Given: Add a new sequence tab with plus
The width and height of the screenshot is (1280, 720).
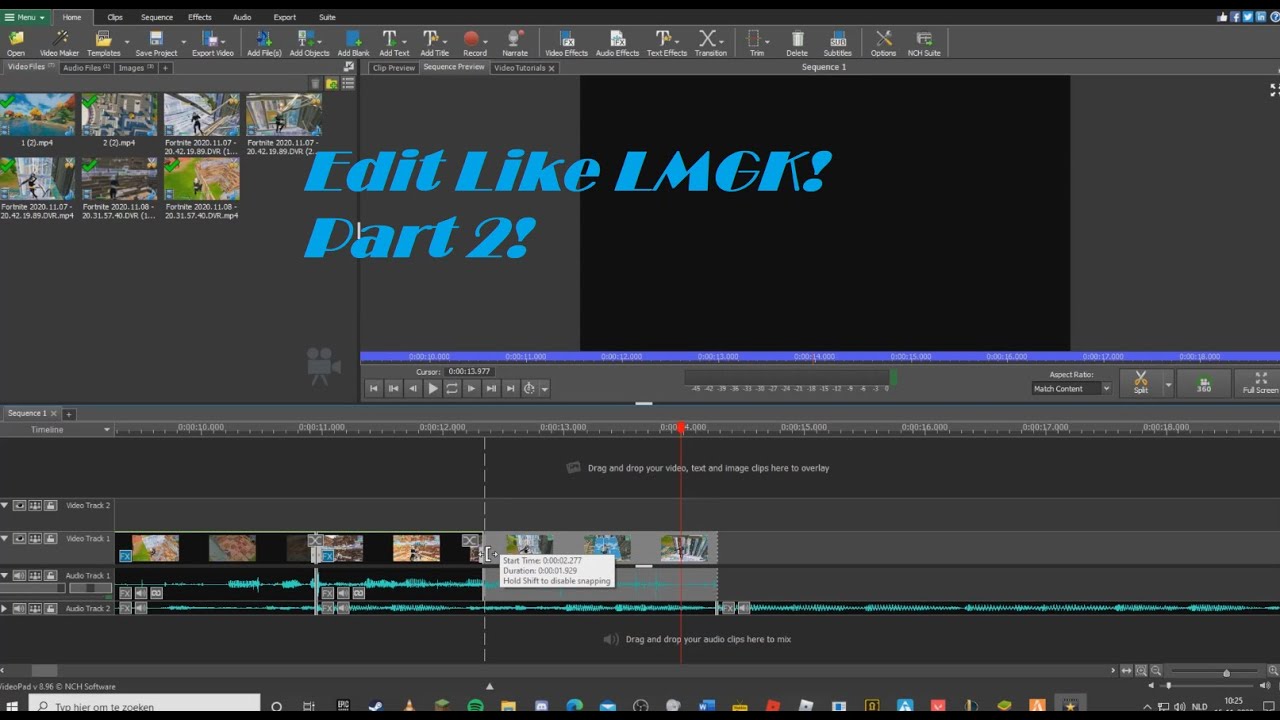Looking at the screenshot, I should [x=69, y=414].
